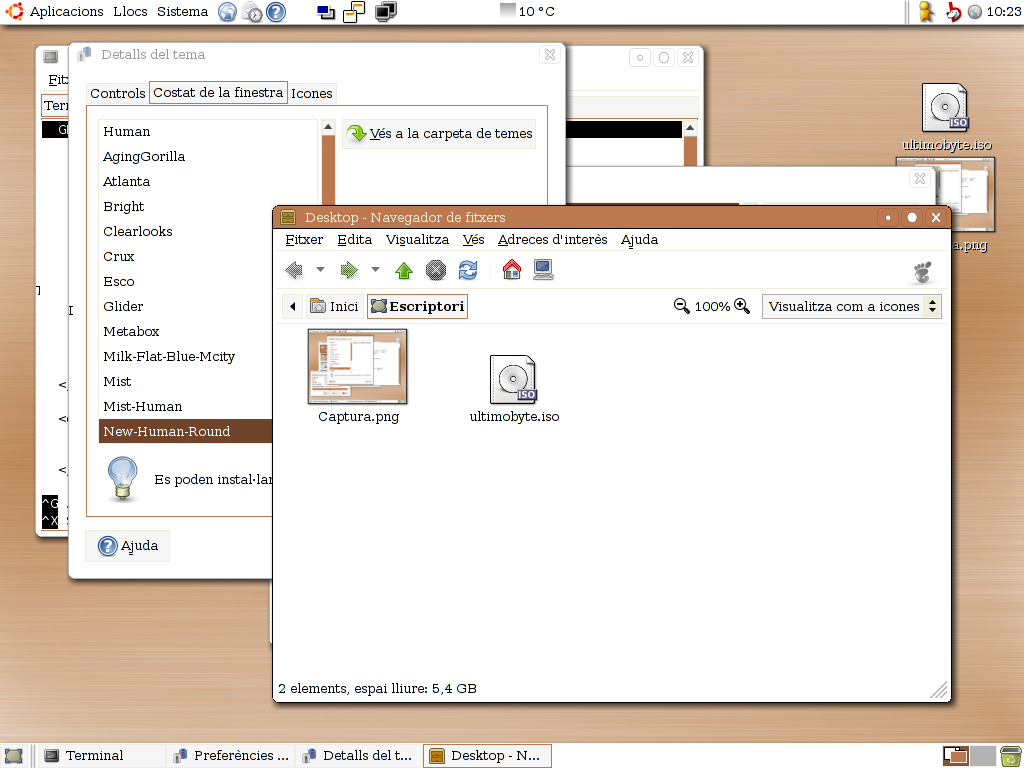Image resolution: width=1024 pixels, height=768 pixels.
Task: Click the overlapping windows panel icon
Action: [x=354, y=12]
